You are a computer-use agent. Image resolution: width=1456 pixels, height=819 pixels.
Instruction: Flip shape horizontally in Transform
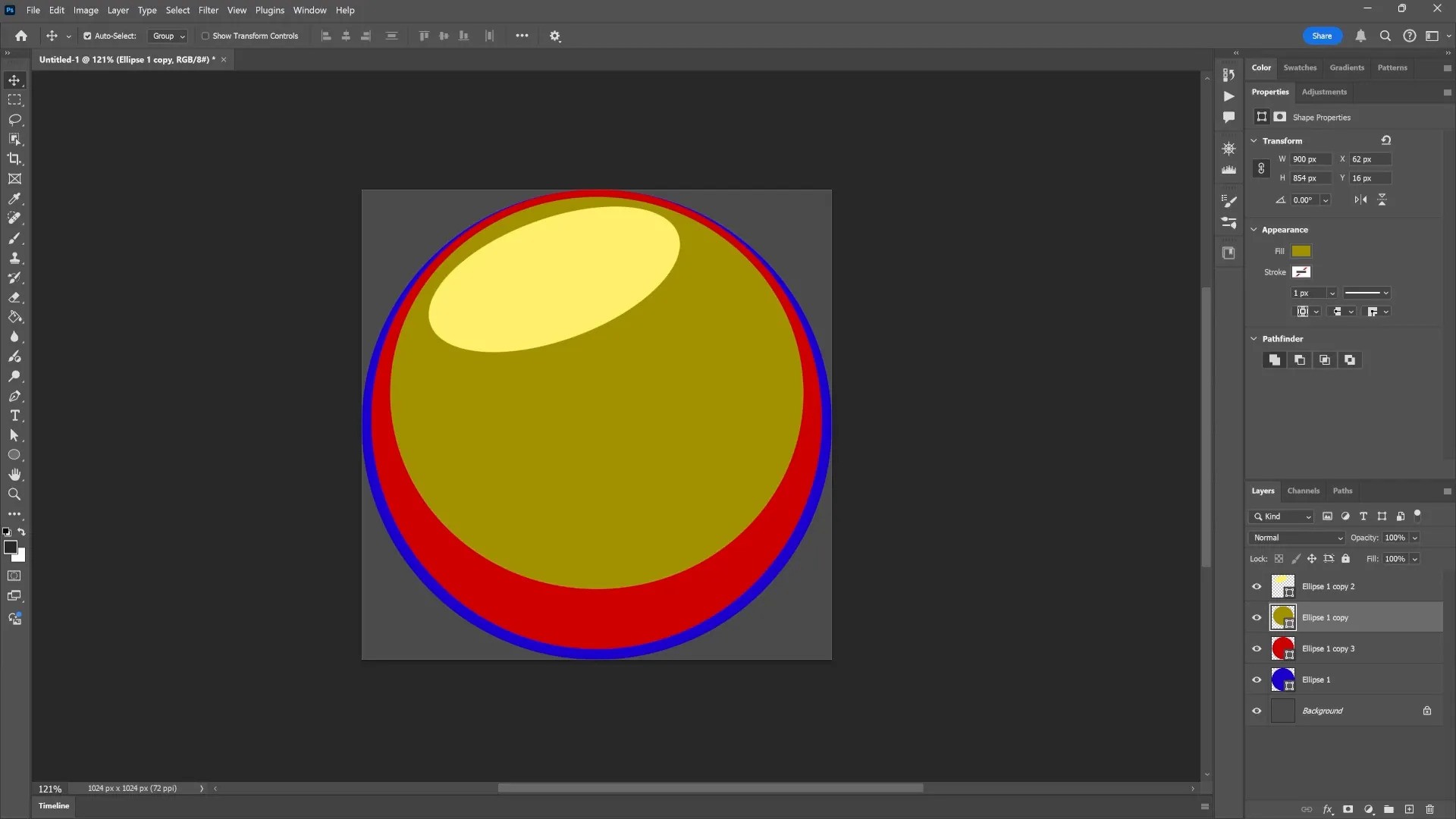(1361, 200)
